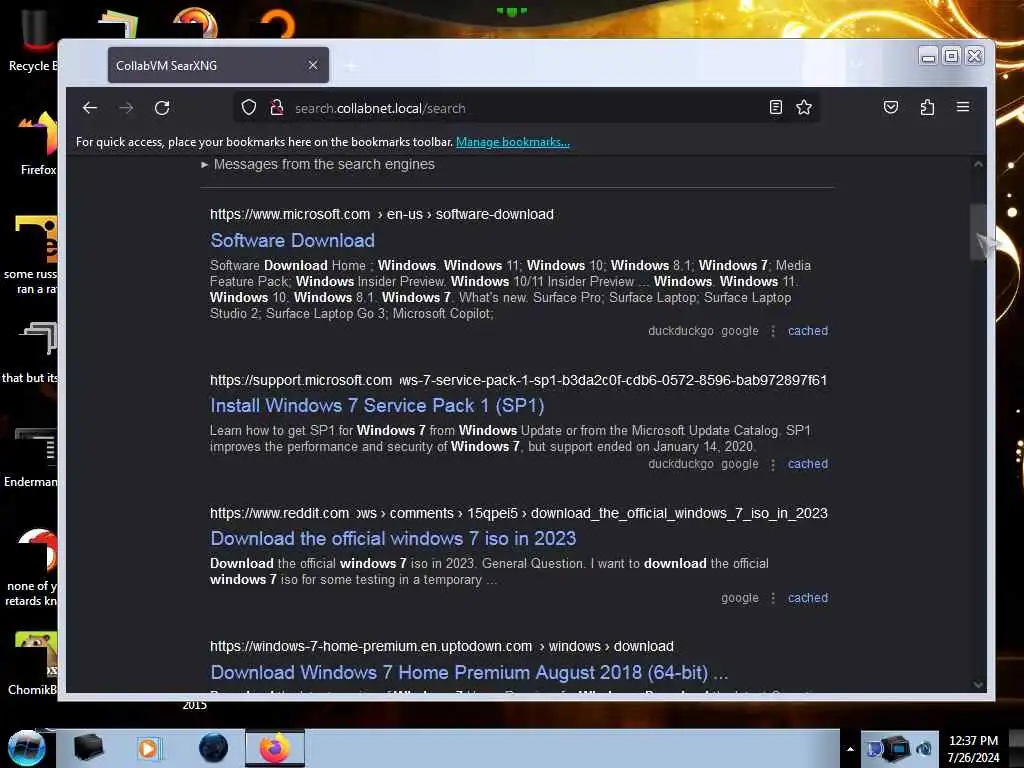Open the "some russ" desktop icon

(33, 255)
